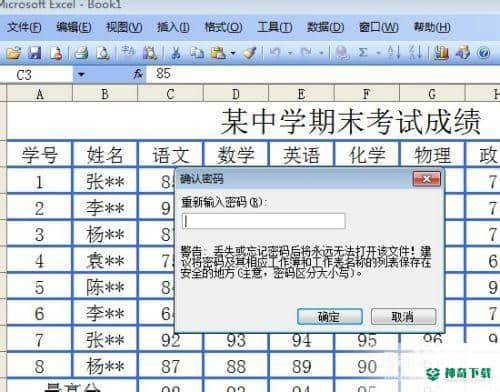Click the Insert Function fx button
Viewport: 500px width, 392px height.
[138, 74]
